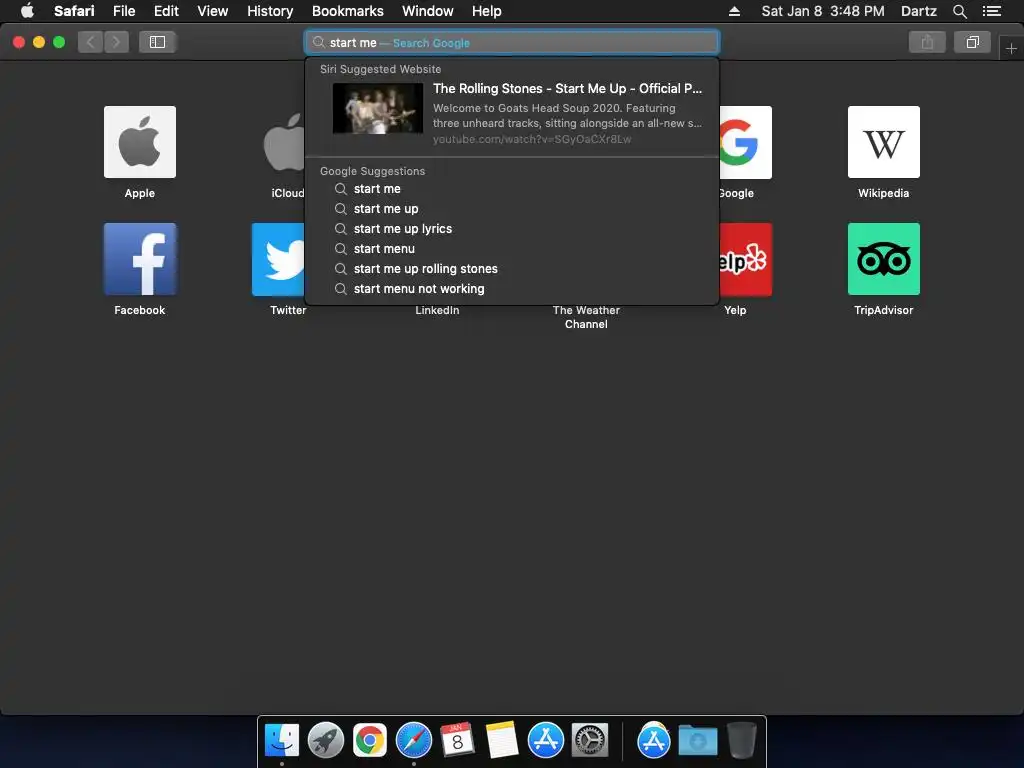
Task: Click the date and time in menu bar
Action: (823, 11)
